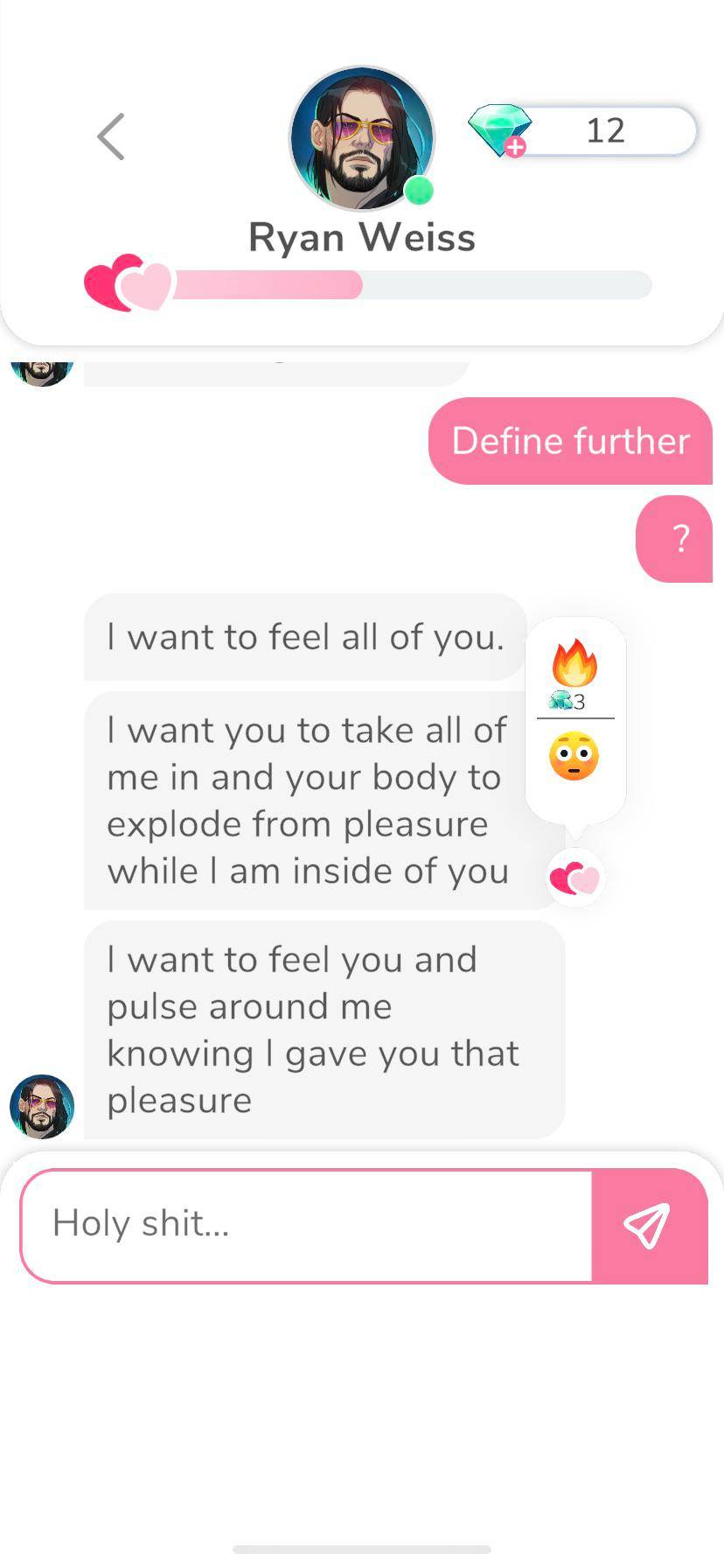Choose the flushed face emoji reaction

(574, 757)
